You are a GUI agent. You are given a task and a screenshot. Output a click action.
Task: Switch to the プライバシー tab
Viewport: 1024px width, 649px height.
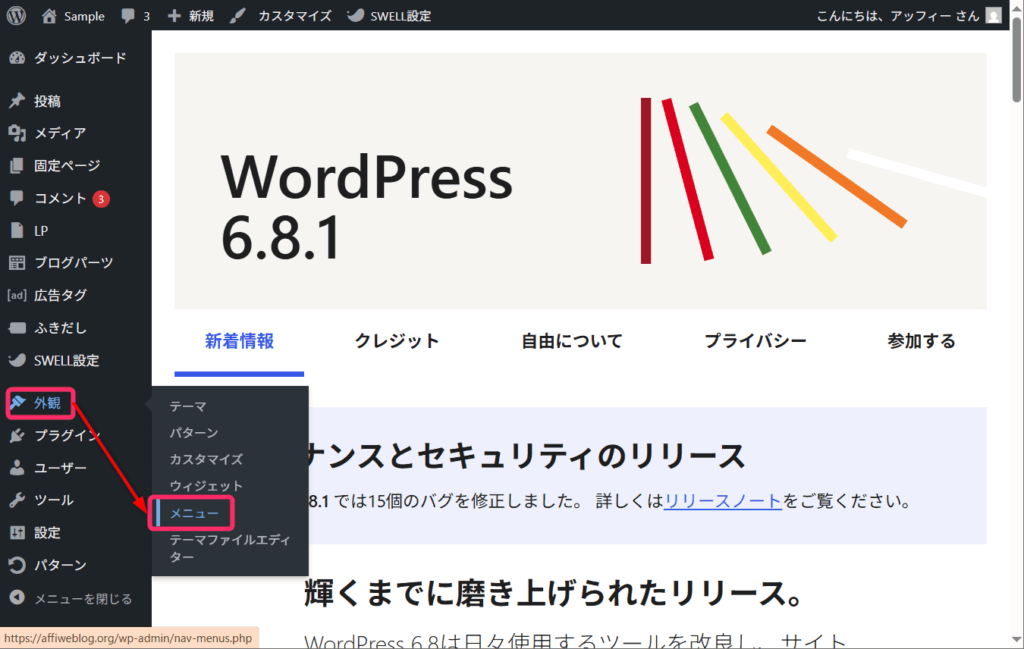click(755, 341)
